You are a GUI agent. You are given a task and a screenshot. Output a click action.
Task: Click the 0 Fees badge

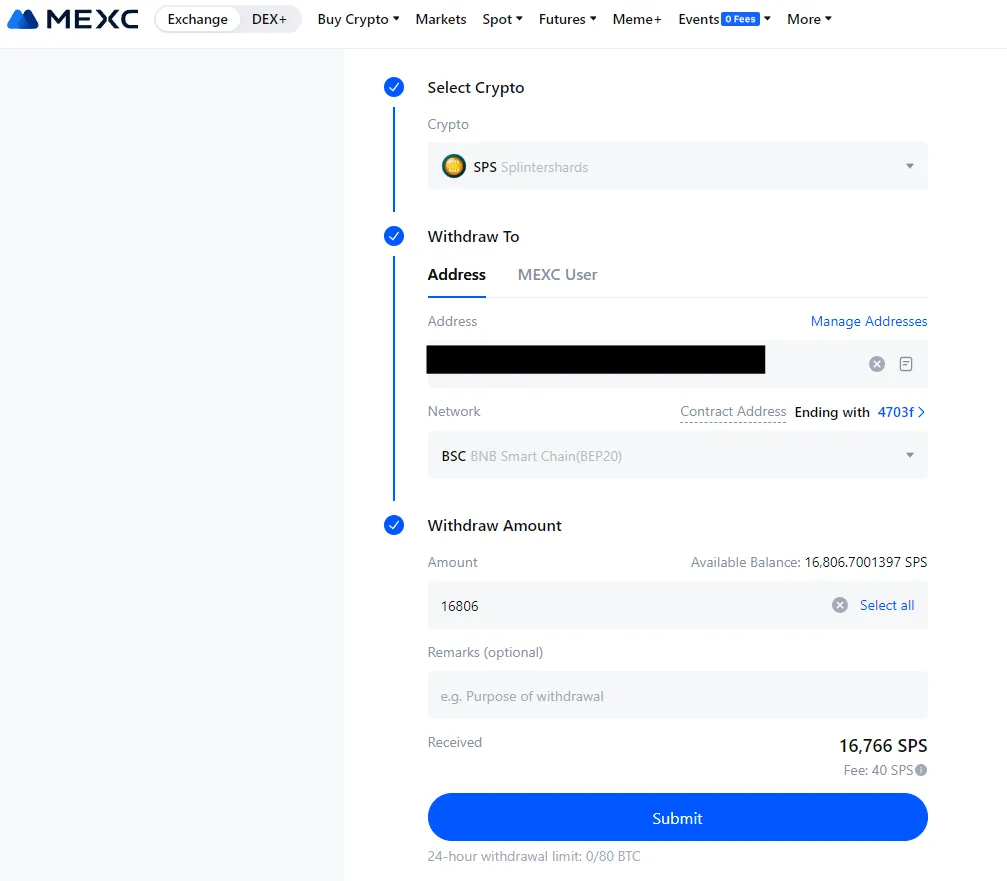740,19
